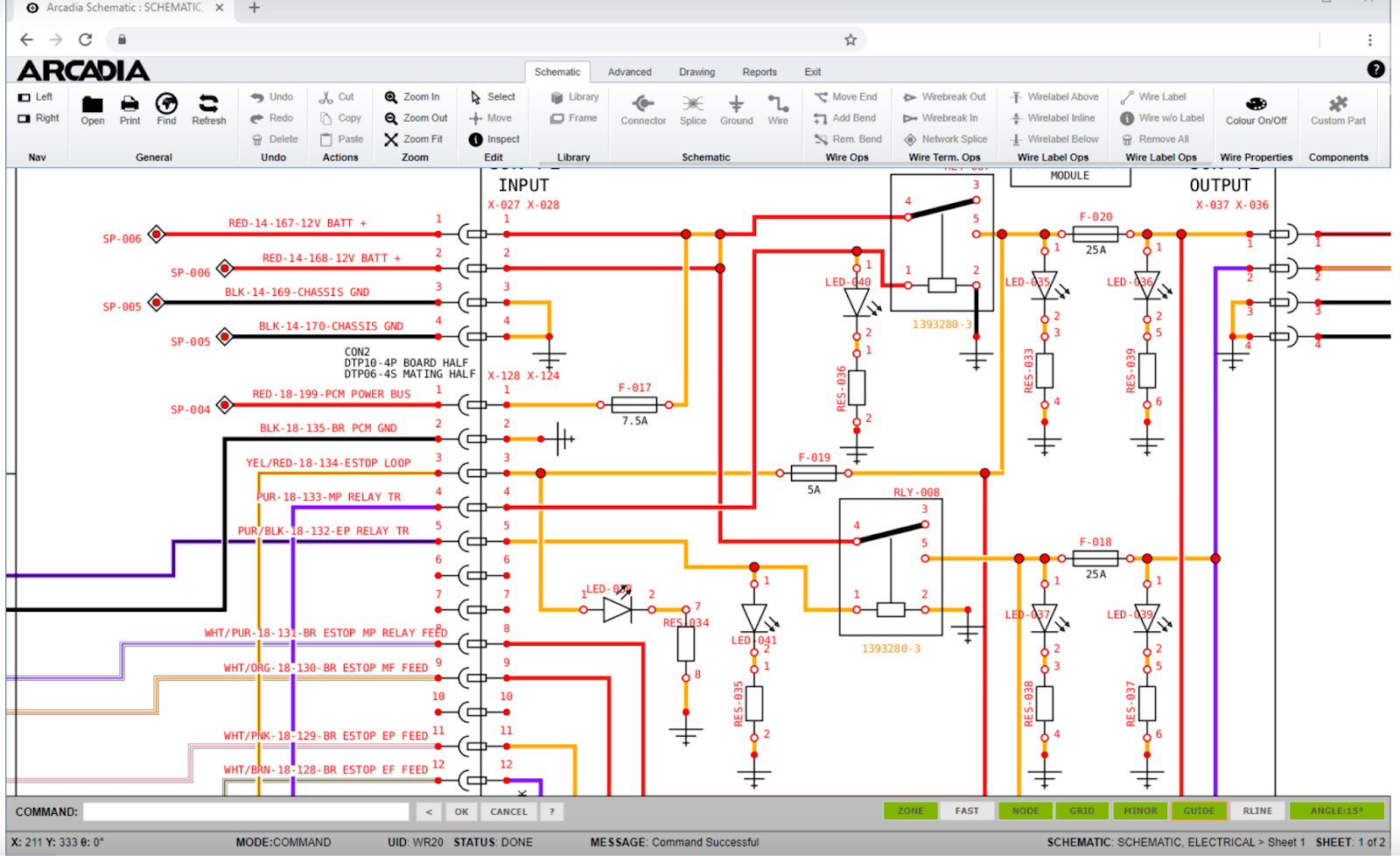Viewport: 1400px width, 856px height.
Task: Bookmark this page with the star
Action: [x=850, y=39]
